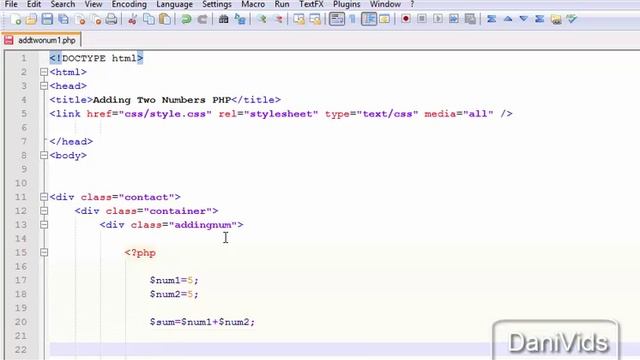Click line number 10 in the margin
This screenshot has width=640, height=360.
pos(21,183)
